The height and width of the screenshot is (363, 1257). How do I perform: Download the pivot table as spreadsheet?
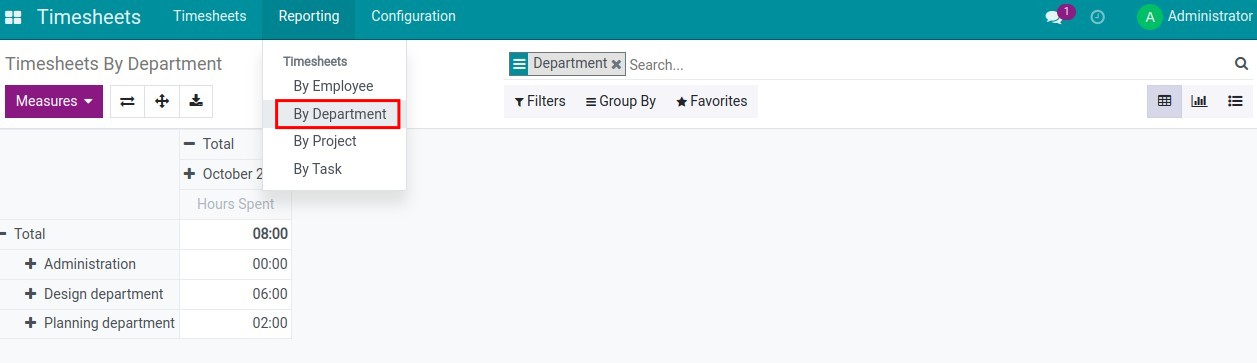pos(196,101)
